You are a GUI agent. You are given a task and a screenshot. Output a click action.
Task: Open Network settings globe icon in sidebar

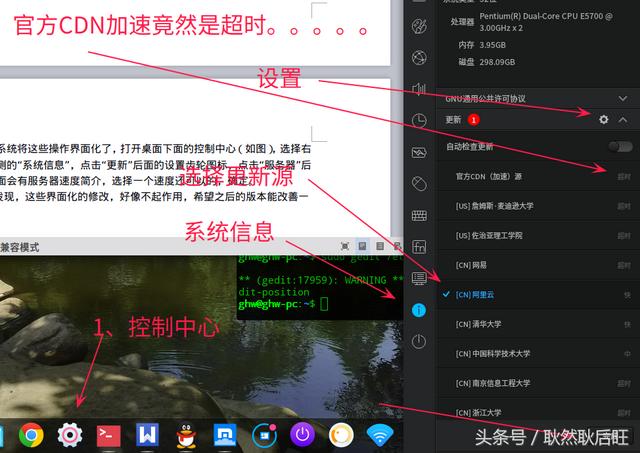click(x=419, y=58)
